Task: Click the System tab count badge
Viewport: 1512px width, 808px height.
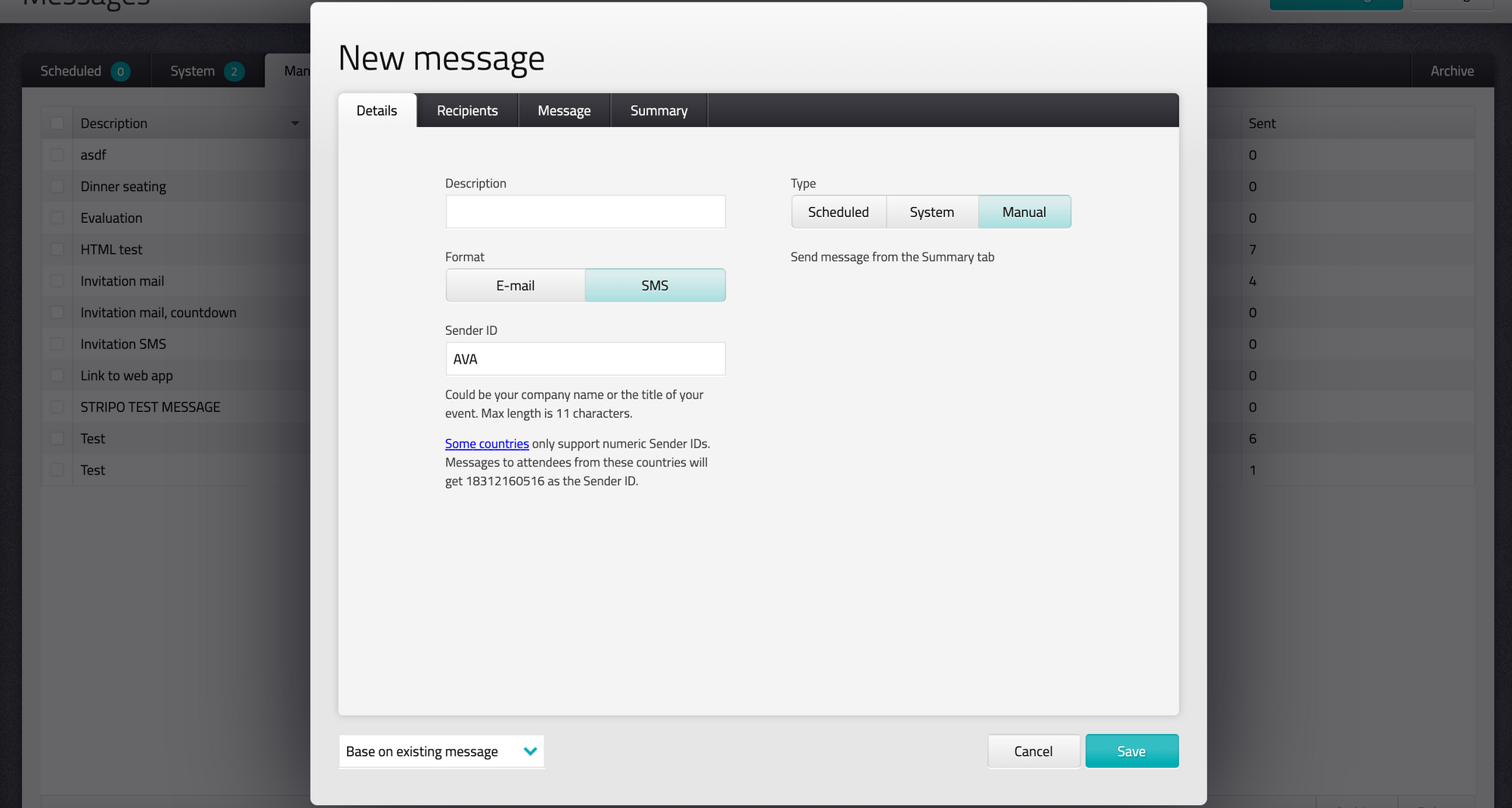Action: 234,71
